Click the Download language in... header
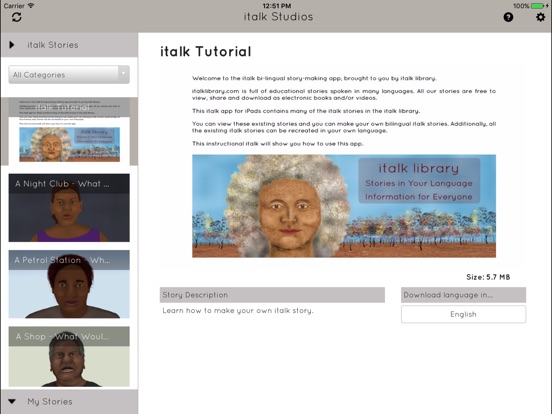This screenshot has height=414, width=552. click(x=463, y=295)
